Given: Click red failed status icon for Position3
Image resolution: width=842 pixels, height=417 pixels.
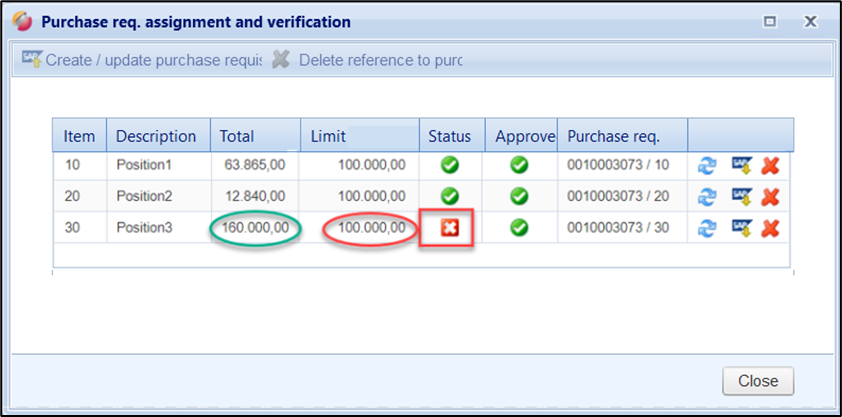Looking at the screenshot, I should (449, 228).
